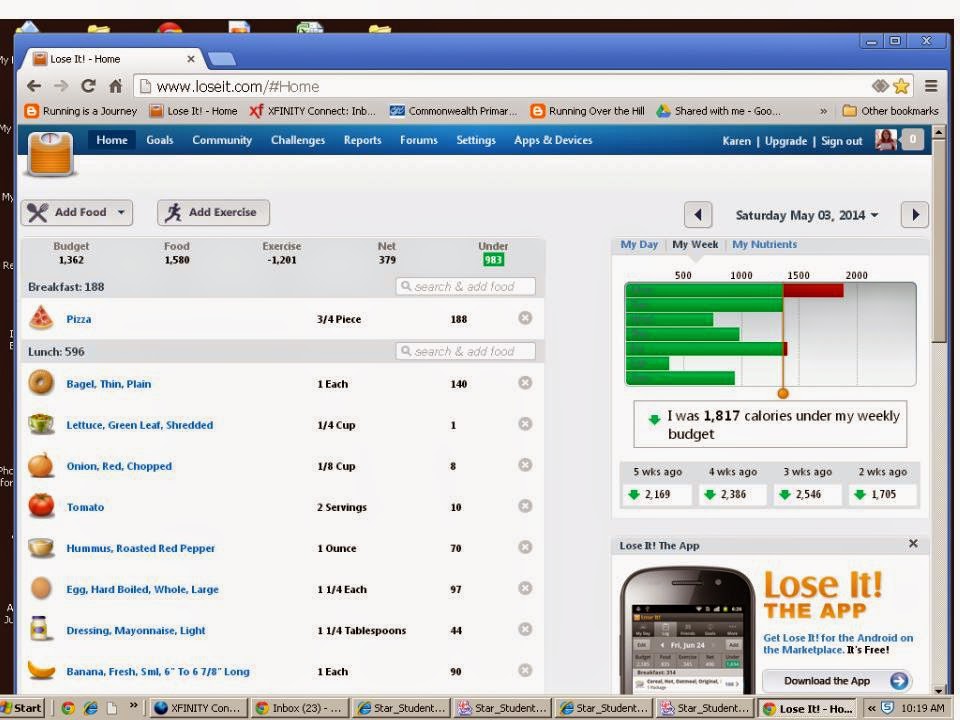Click the Karen profile photo

pos(885,140)
